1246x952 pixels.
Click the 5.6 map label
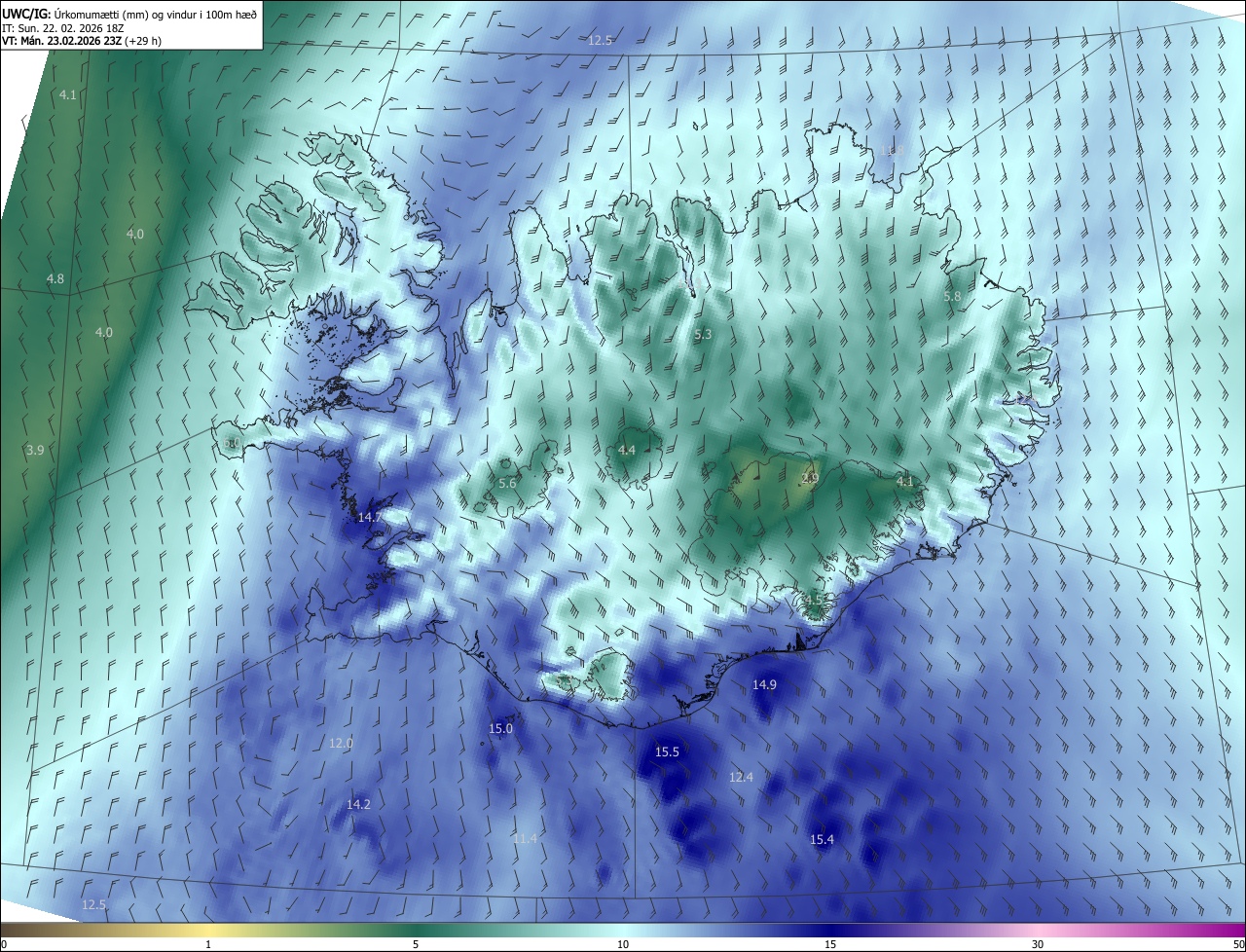point(507,484)
